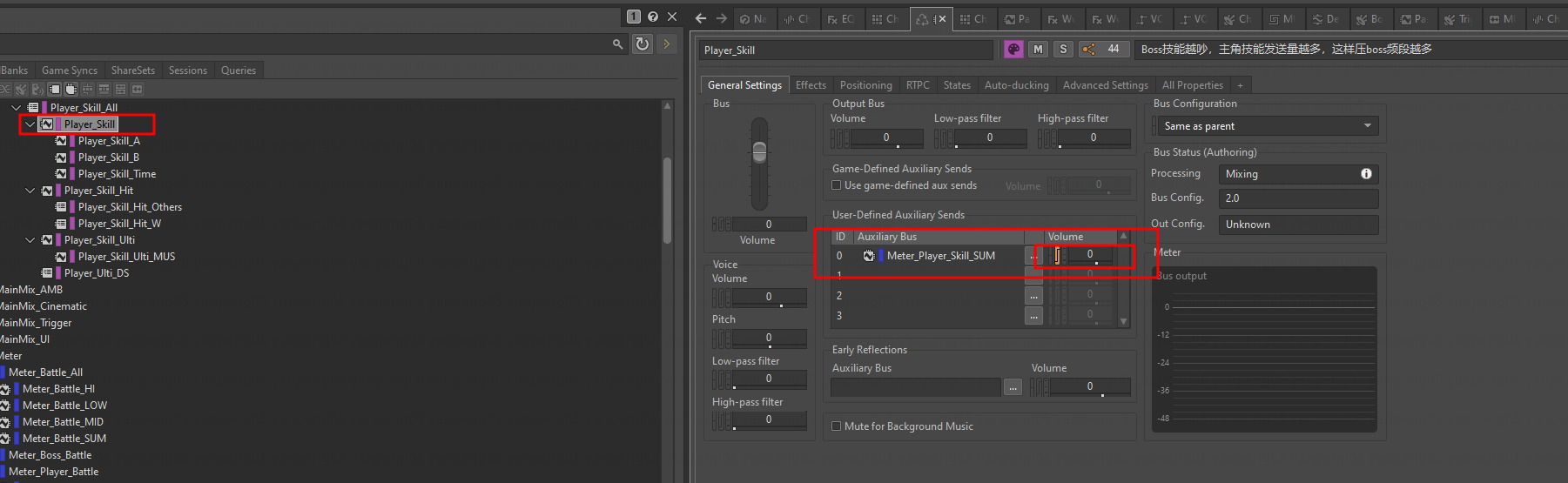Click the references share icon showing 44
The width and height of the screenshot is (1568, 483).
pyautogui.click(x=1104, y=50)
